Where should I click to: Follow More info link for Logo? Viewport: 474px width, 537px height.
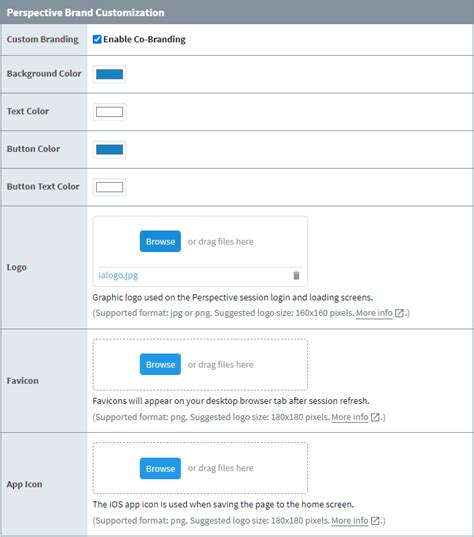coord(374,313)
